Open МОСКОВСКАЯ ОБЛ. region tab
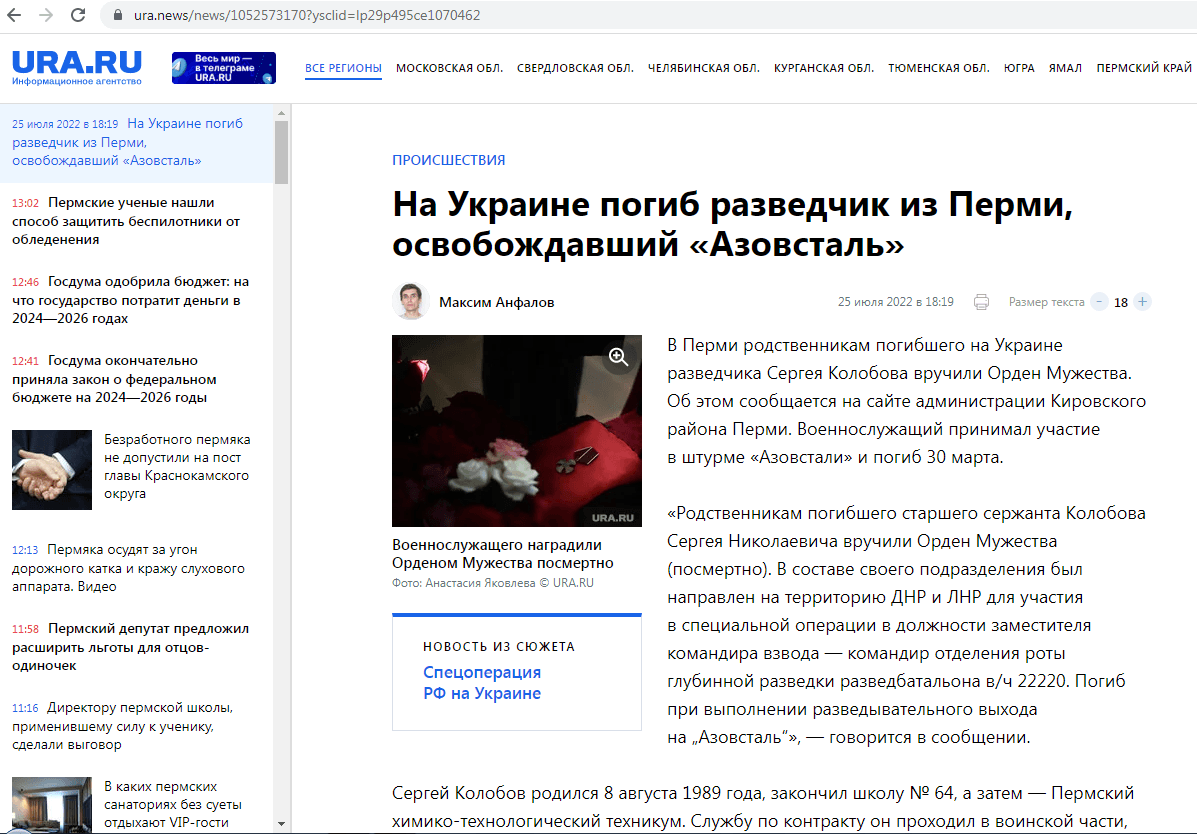The width and height of the screenshot is (1197, 834). click(450, 68)
